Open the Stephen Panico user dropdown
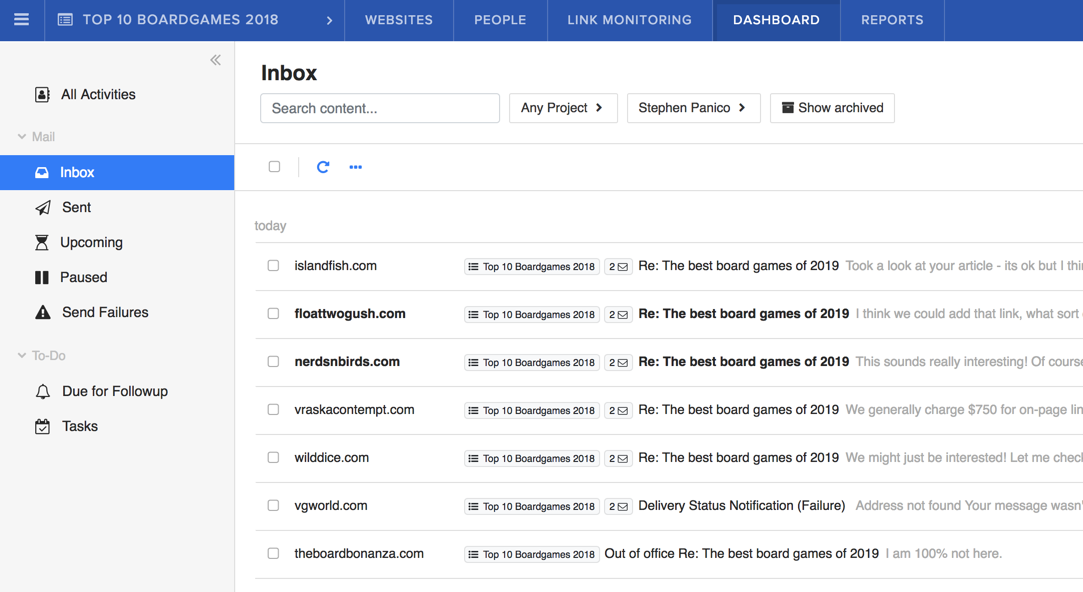 692,108
